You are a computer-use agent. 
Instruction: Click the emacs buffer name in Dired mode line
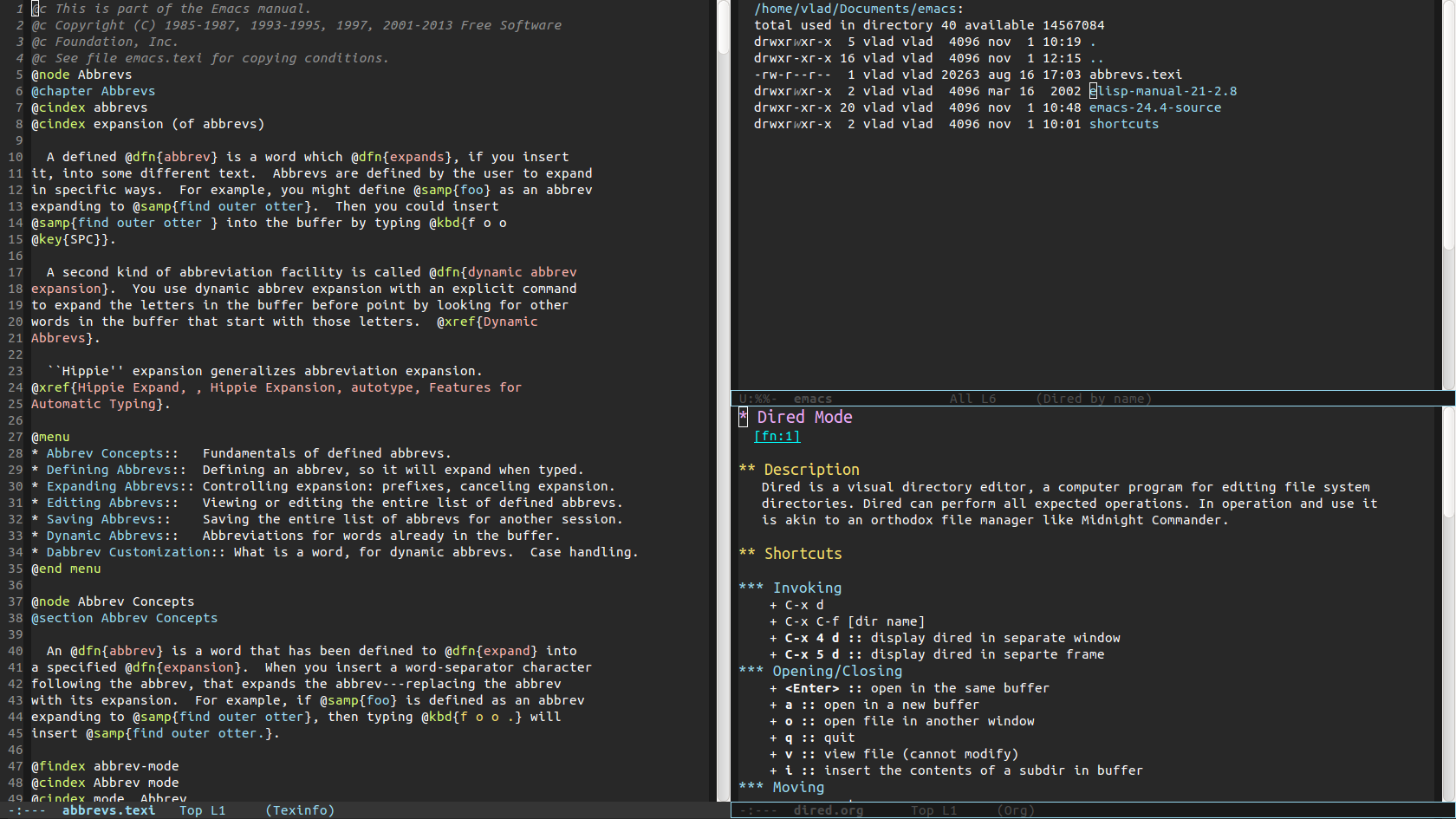pos(813,399)
